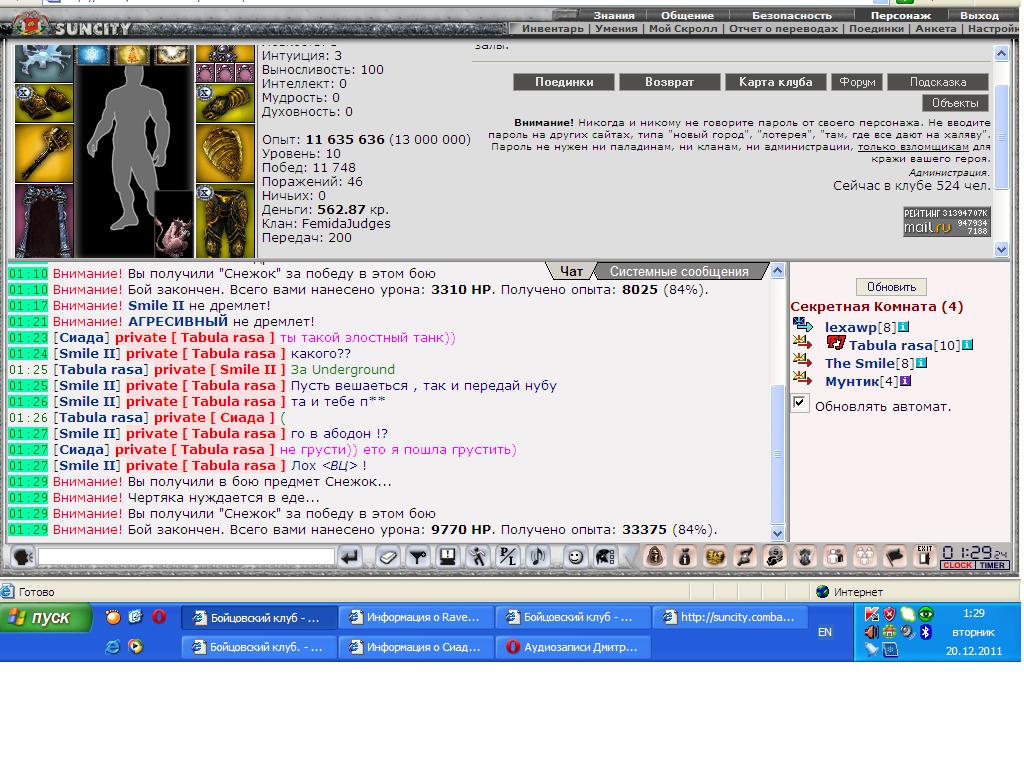Click the eraser clear-chat icon
The width and height of the screenshot is (1024, 768).
pos(388,556)
